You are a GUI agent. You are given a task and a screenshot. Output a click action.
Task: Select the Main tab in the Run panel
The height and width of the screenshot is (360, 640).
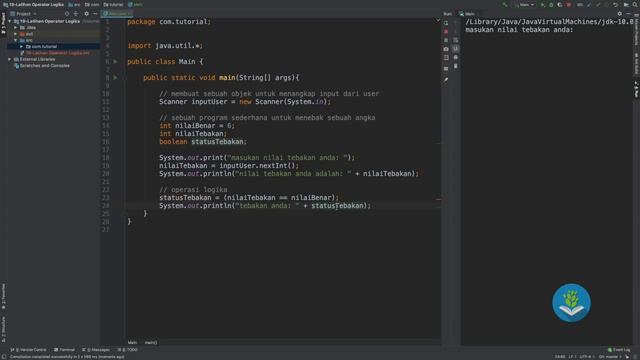pos(468,14)
